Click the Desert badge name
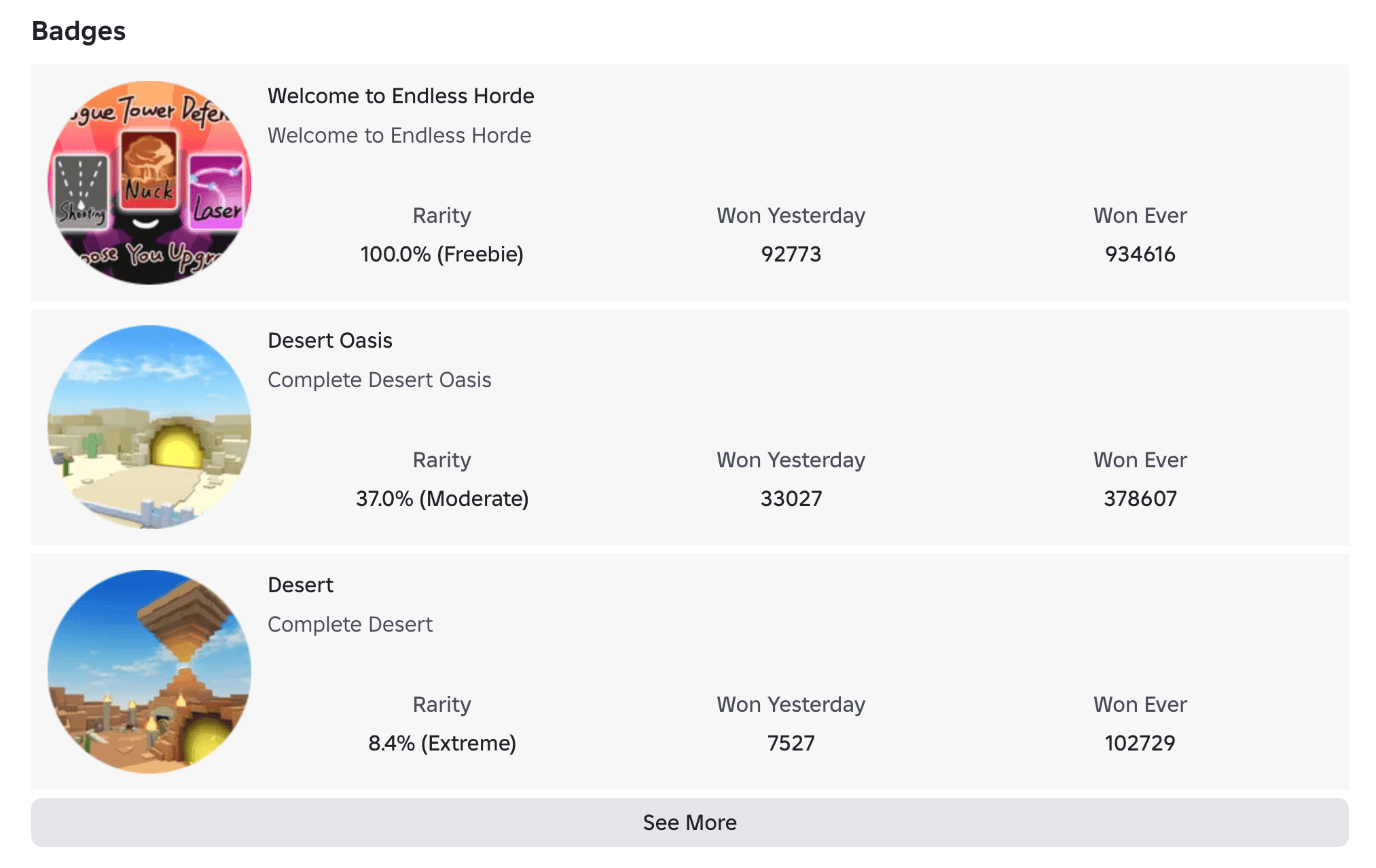 301,585
